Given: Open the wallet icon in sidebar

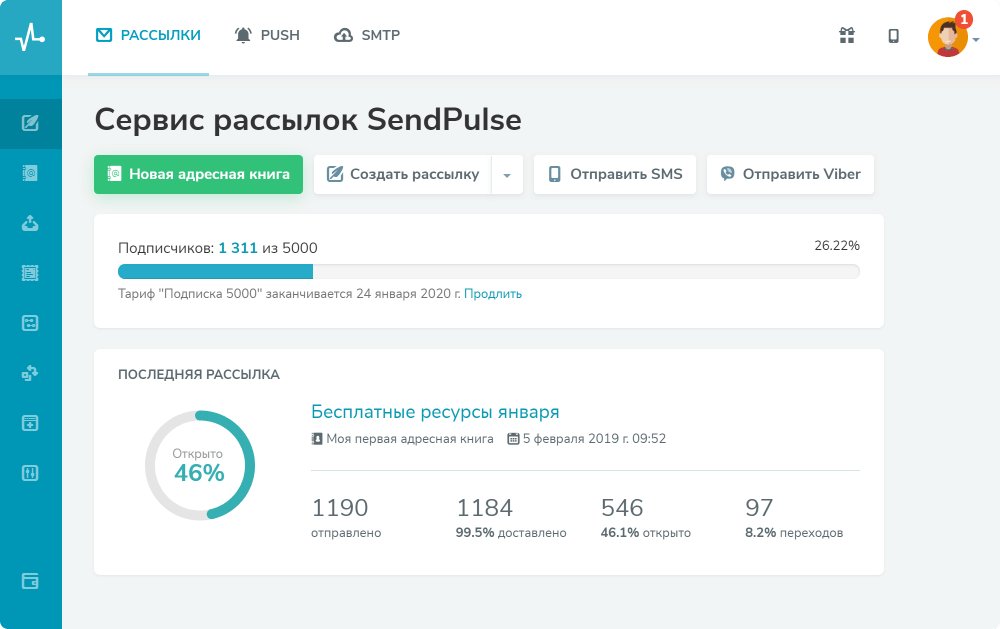Looking at the screenshot, I should (x=30, y=581).
